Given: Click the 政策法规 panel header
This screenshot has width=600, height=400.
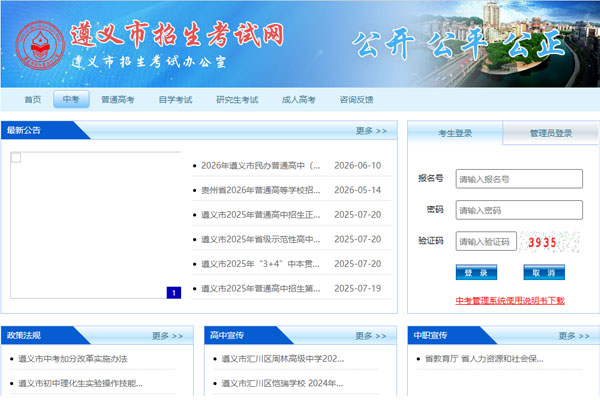Looking at the screenshot, I should click(24, 335).
